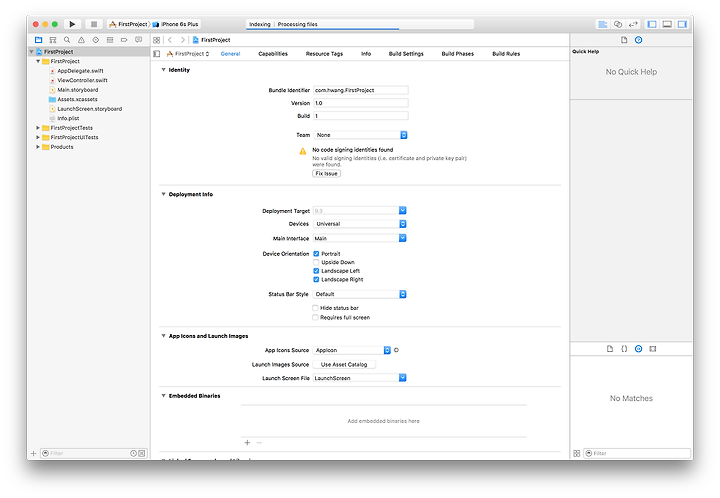Open the Test navigator icon
This screenshot has height=498, width=720.
tap(96, 40)
